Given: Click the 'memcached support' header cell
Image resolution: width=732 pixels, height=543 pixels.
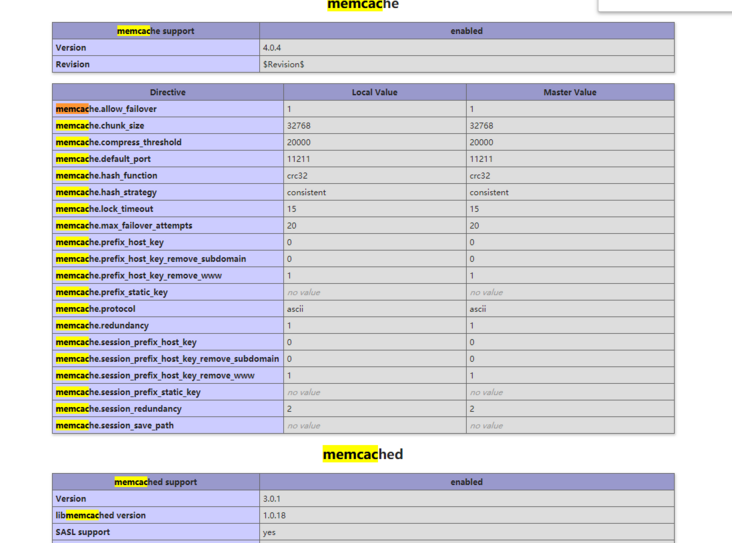Looking at the screenshot, I should click(155, 482).
